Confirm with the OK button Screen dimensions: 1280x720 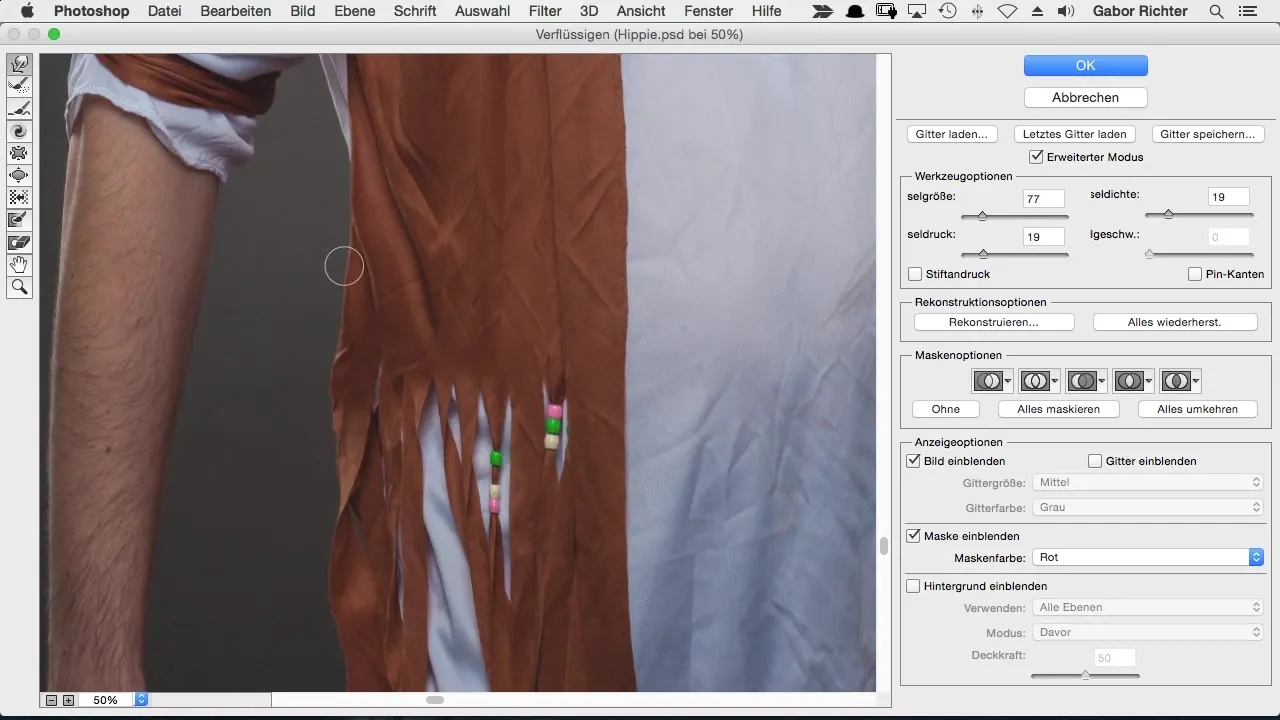pos(1085,66)
